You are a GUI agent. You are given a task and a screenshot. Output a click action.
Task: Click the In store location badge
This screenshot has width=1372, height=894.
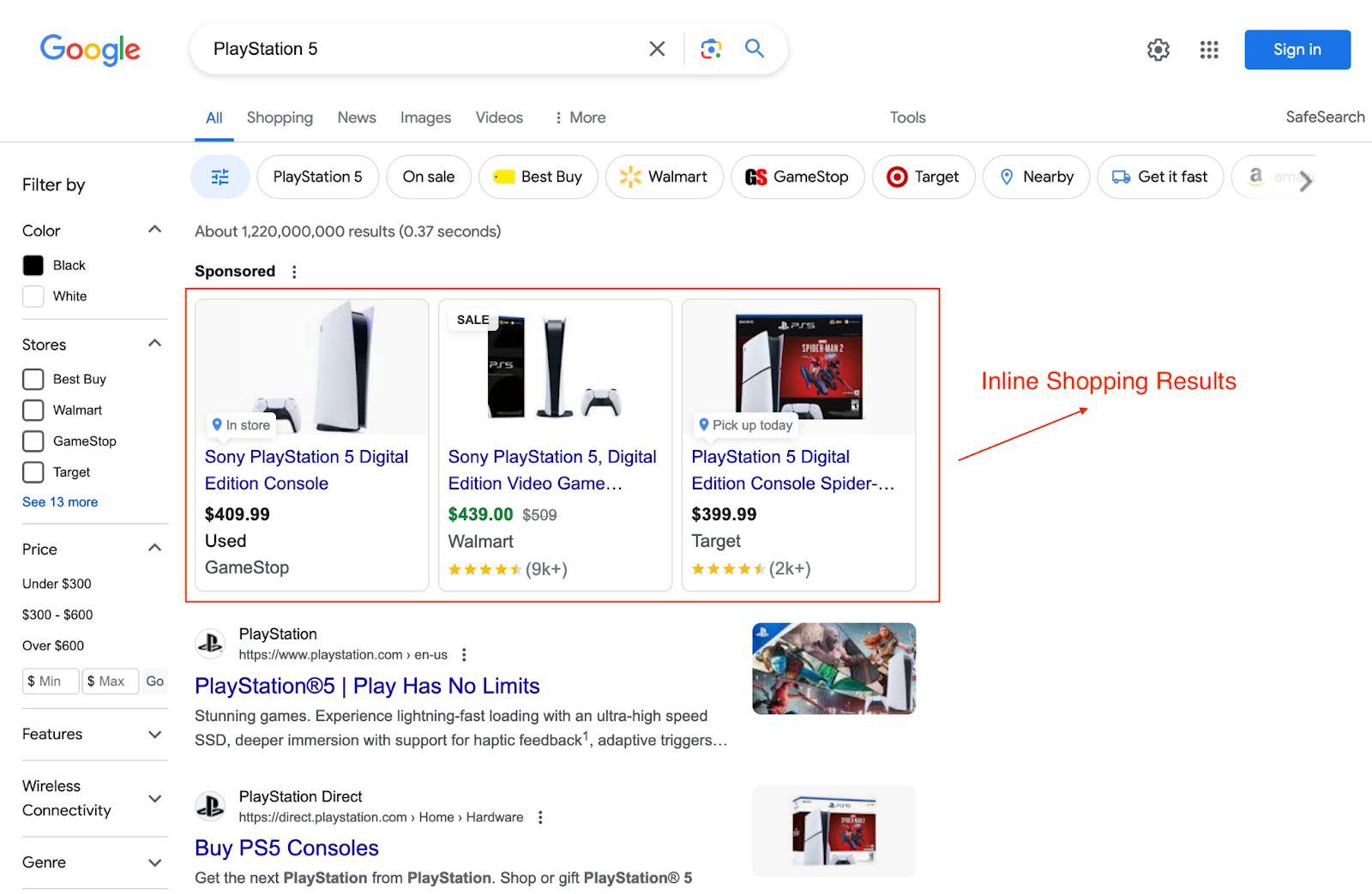[241, 425]
